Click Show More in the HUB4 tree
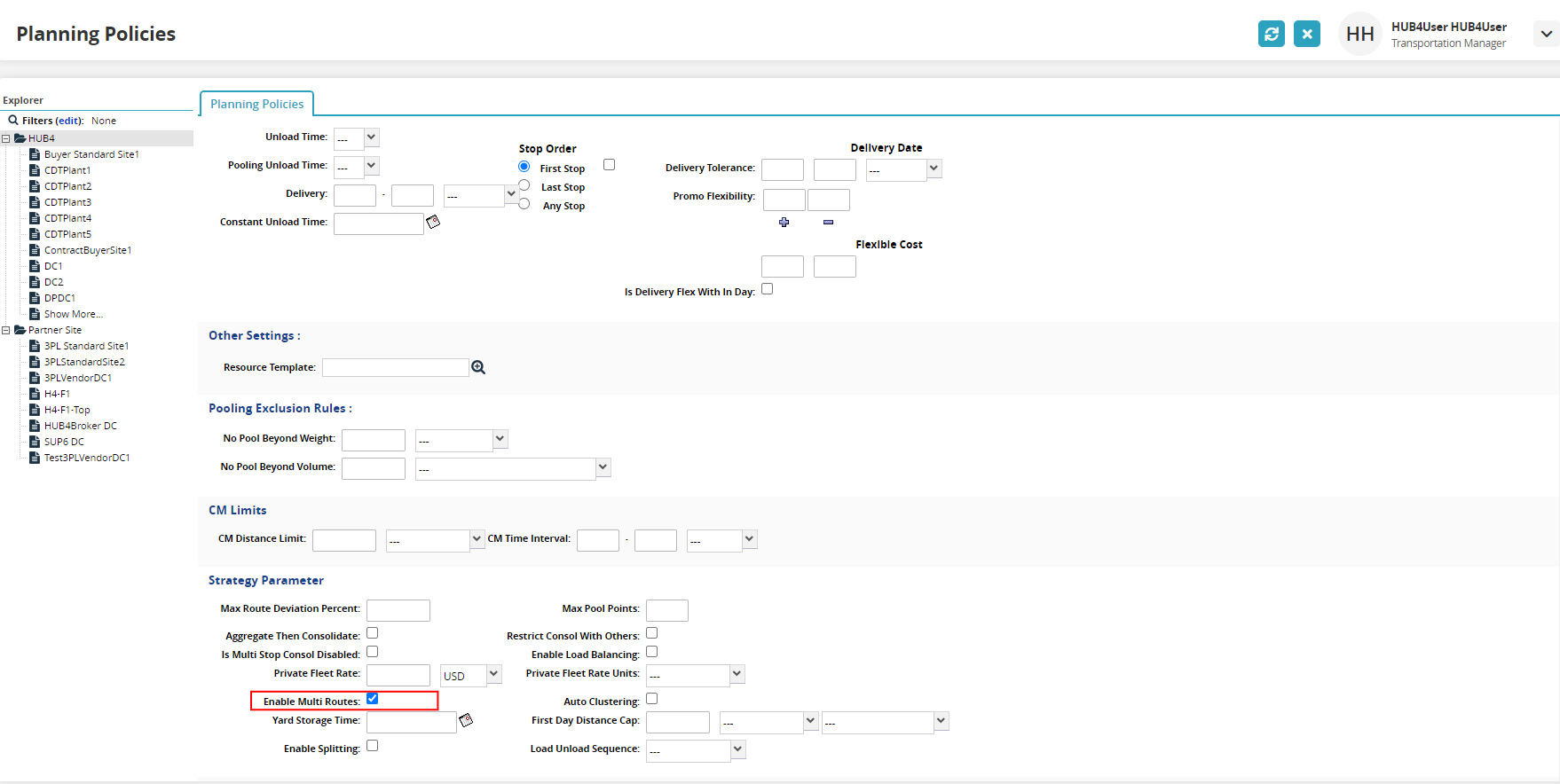 (73, 314)
